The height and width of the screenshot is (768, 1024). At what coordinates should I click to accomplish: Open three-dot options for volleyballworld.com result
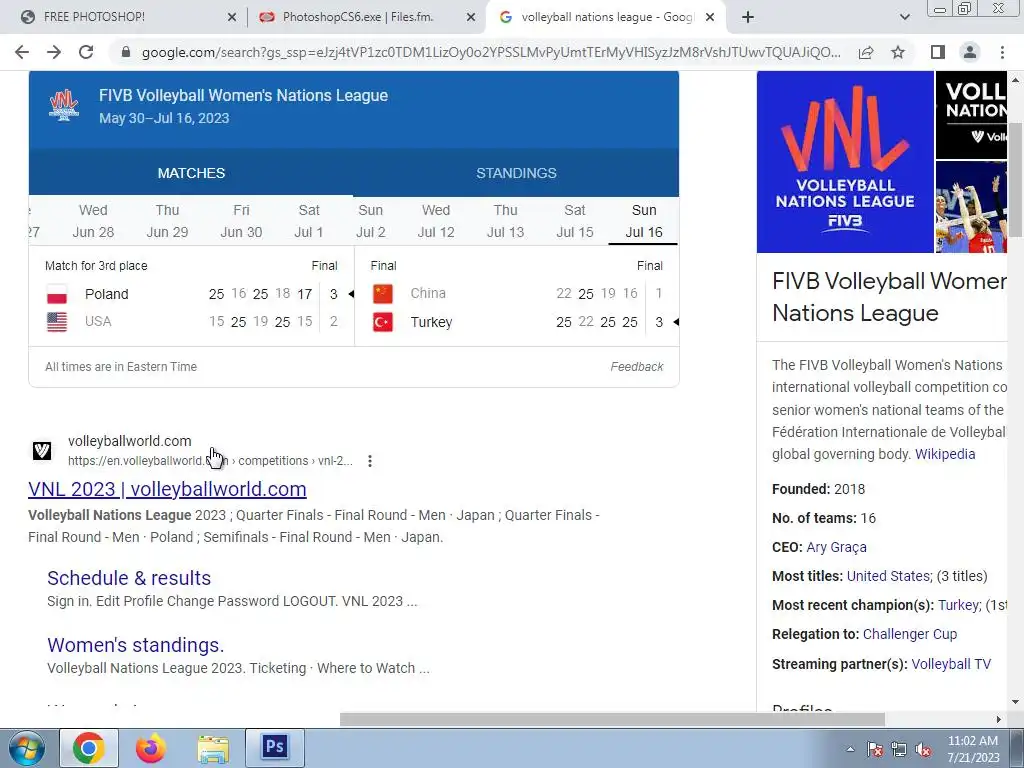pyautogui.click(x=370, y=461)
